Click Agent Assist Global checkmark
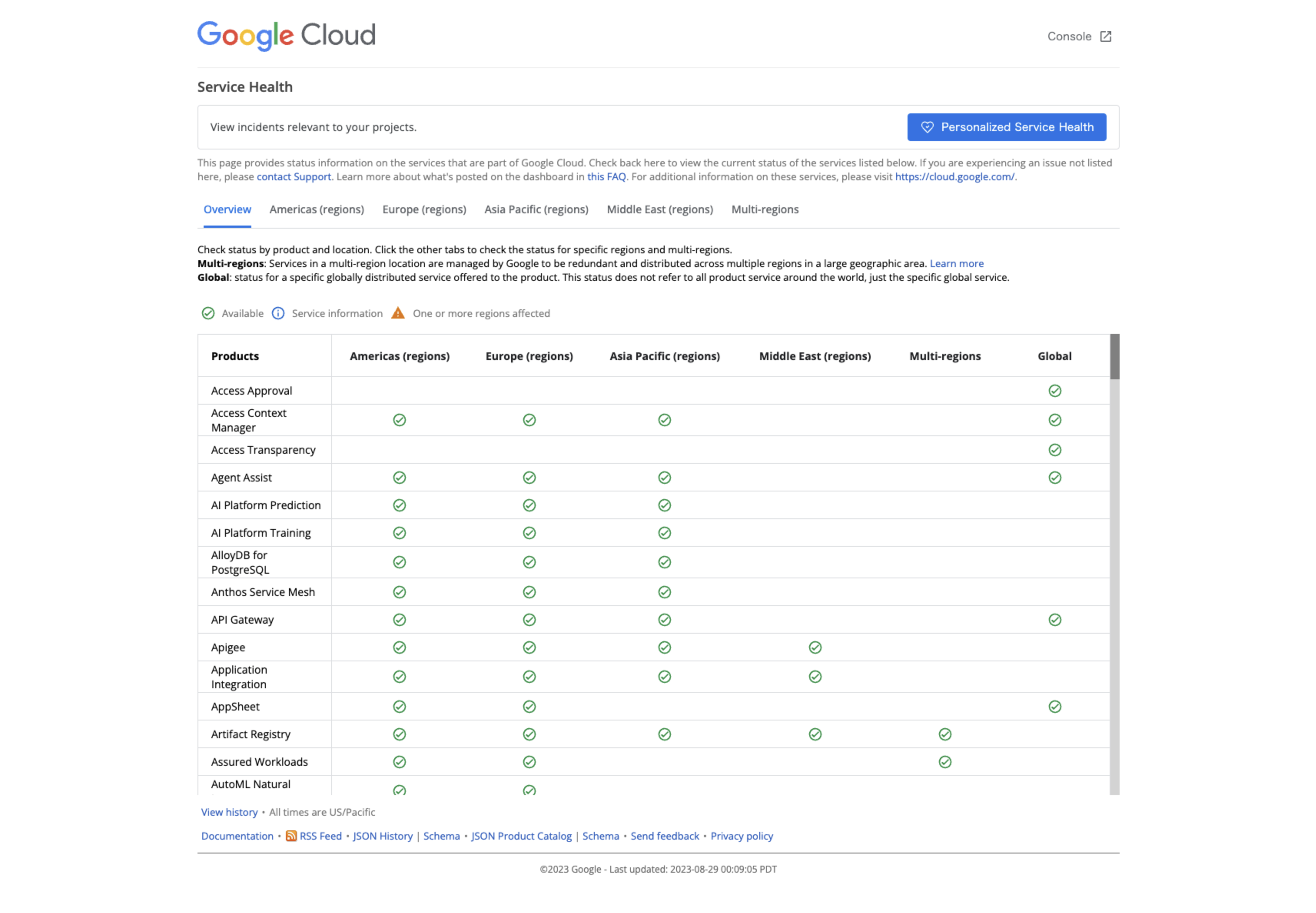This screenshot has height=913, width=1316. (1055, 477)
